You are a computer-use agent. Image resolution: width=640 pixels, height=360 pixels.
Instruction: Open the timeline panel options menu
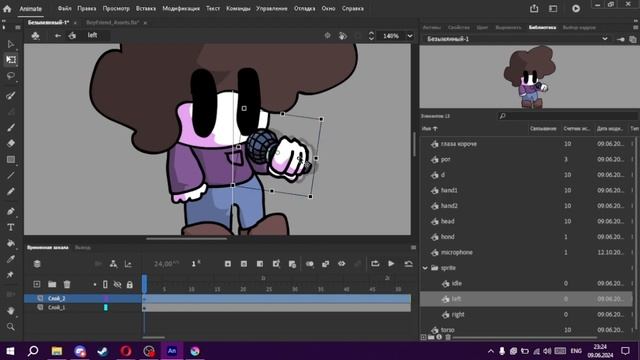click(x=413, y=247)
